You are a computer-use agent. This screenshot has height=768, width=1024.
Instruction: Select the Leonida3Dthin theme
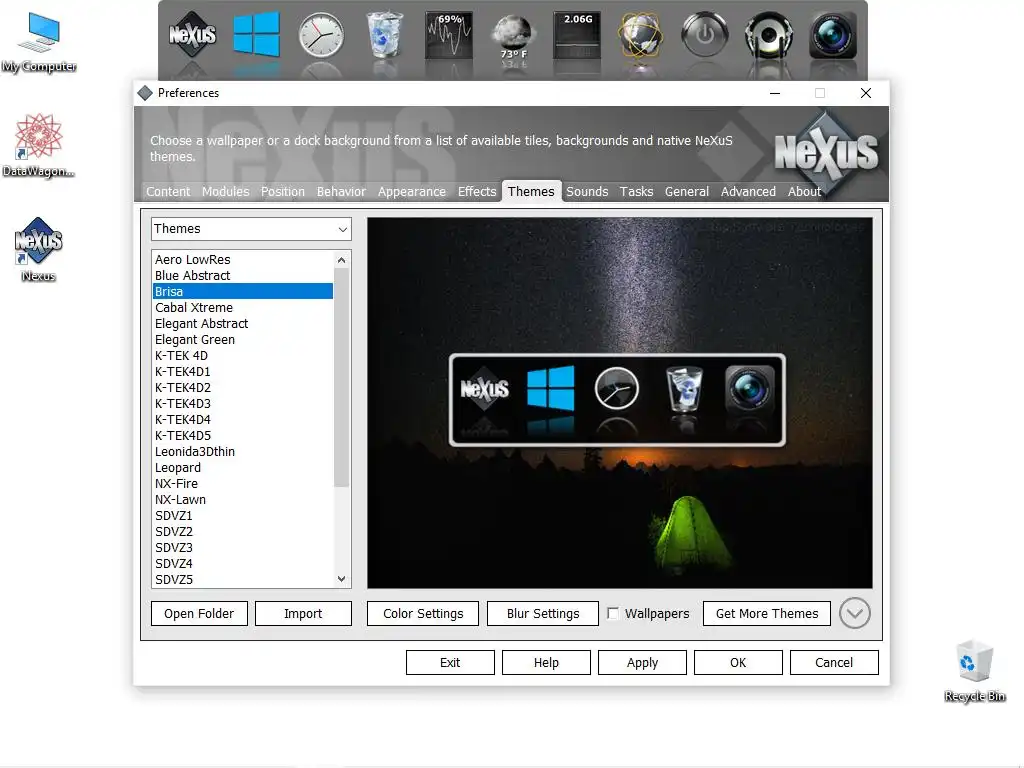[242, 451]
